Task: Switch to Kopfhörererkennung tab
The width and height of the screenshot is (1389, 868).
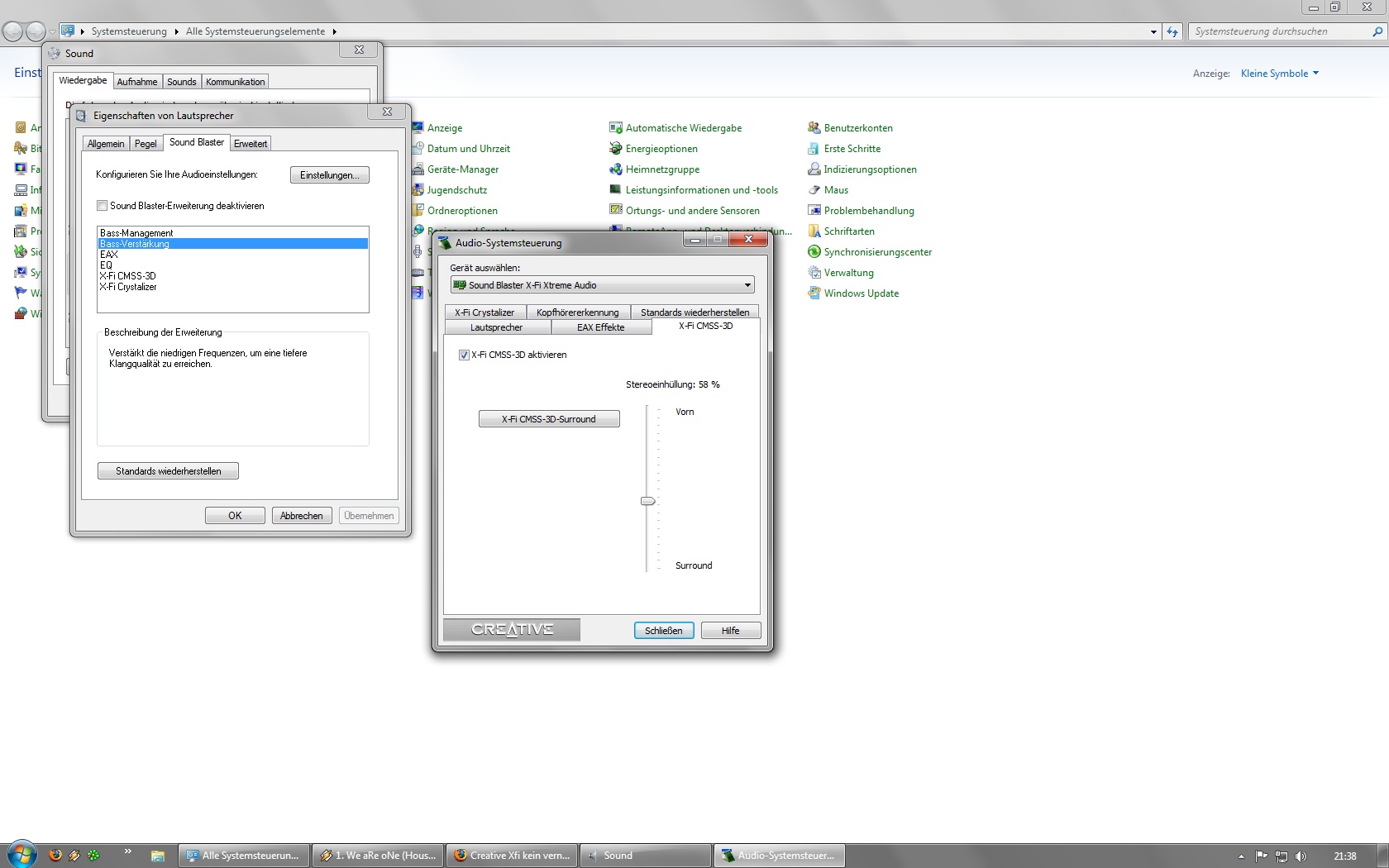Action: tap(578, 312)
